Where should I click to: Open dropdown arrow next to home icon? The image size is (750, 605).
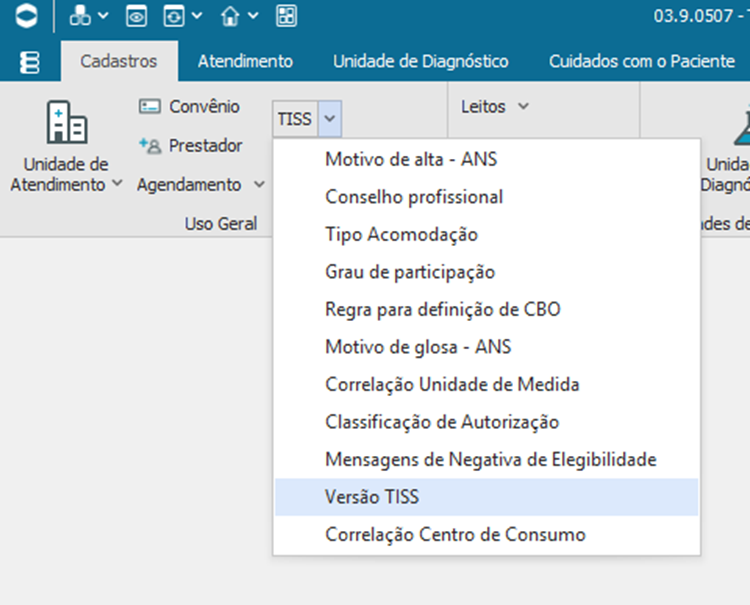(x=253, y=16)
